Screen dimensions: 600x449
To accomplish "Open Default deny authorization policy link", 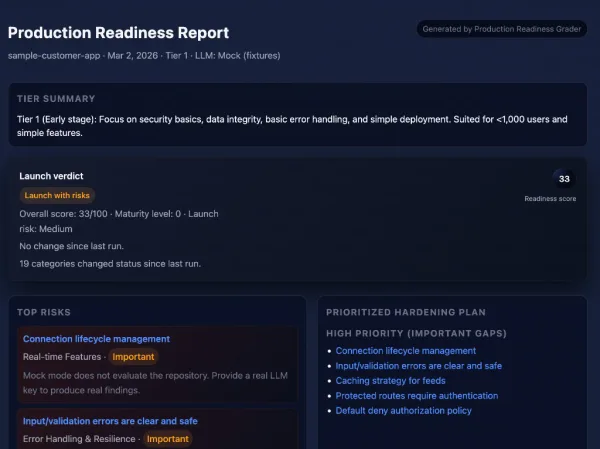I will click(x=403, y=411).
